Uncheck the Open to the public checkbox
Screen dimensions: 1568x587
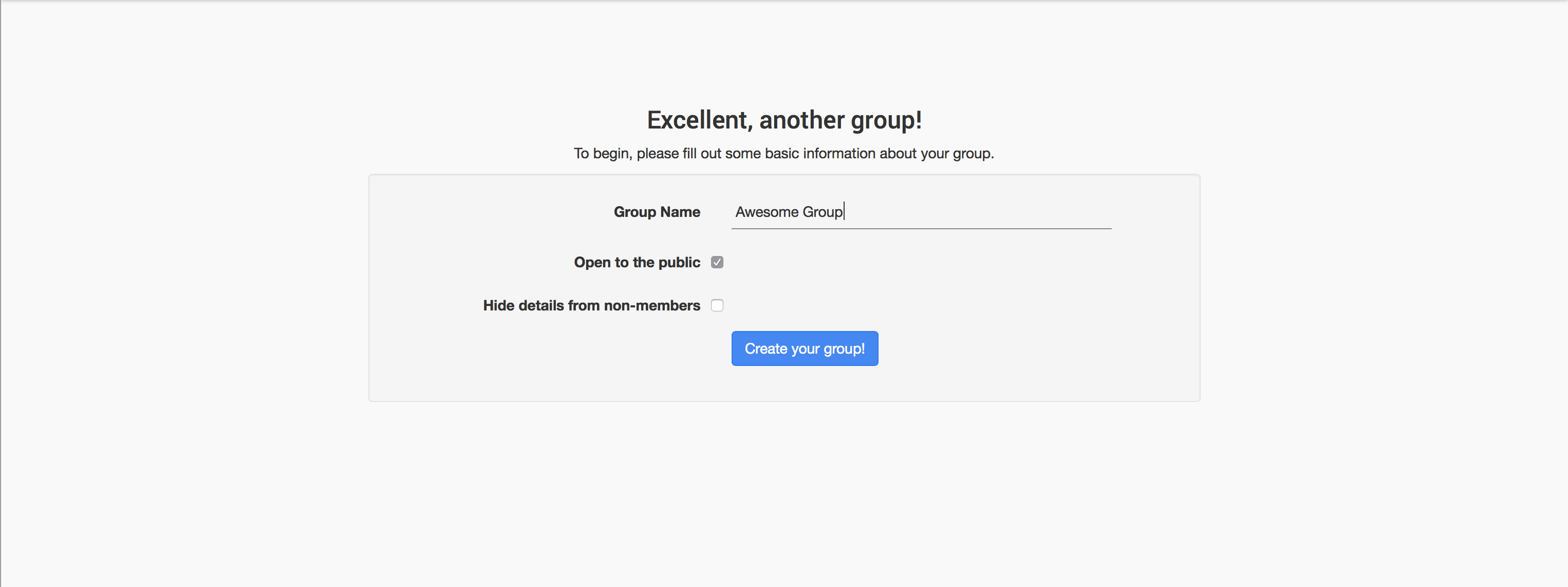(x=717, y=263)
